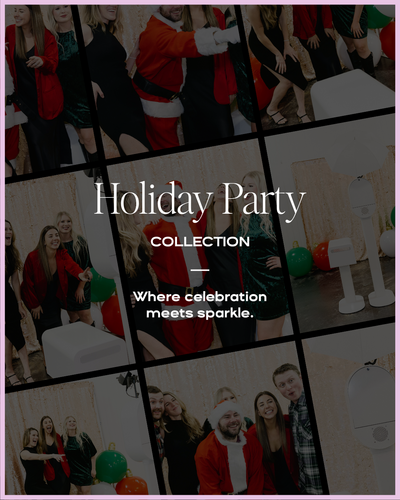This screenshot has width=400, height=500.
Task: Click the white bench in middle-left photo
Action: 83,347
